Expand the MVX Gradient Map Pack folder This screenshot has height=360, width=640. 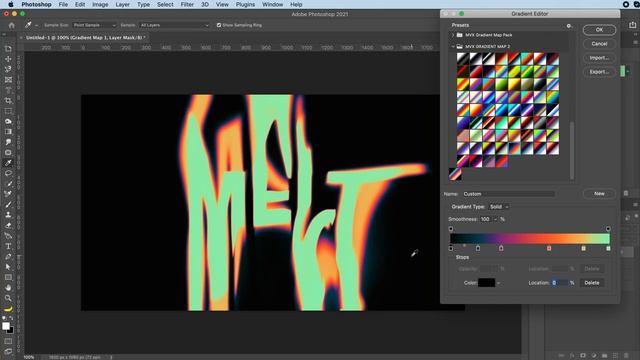pos(453,35)
